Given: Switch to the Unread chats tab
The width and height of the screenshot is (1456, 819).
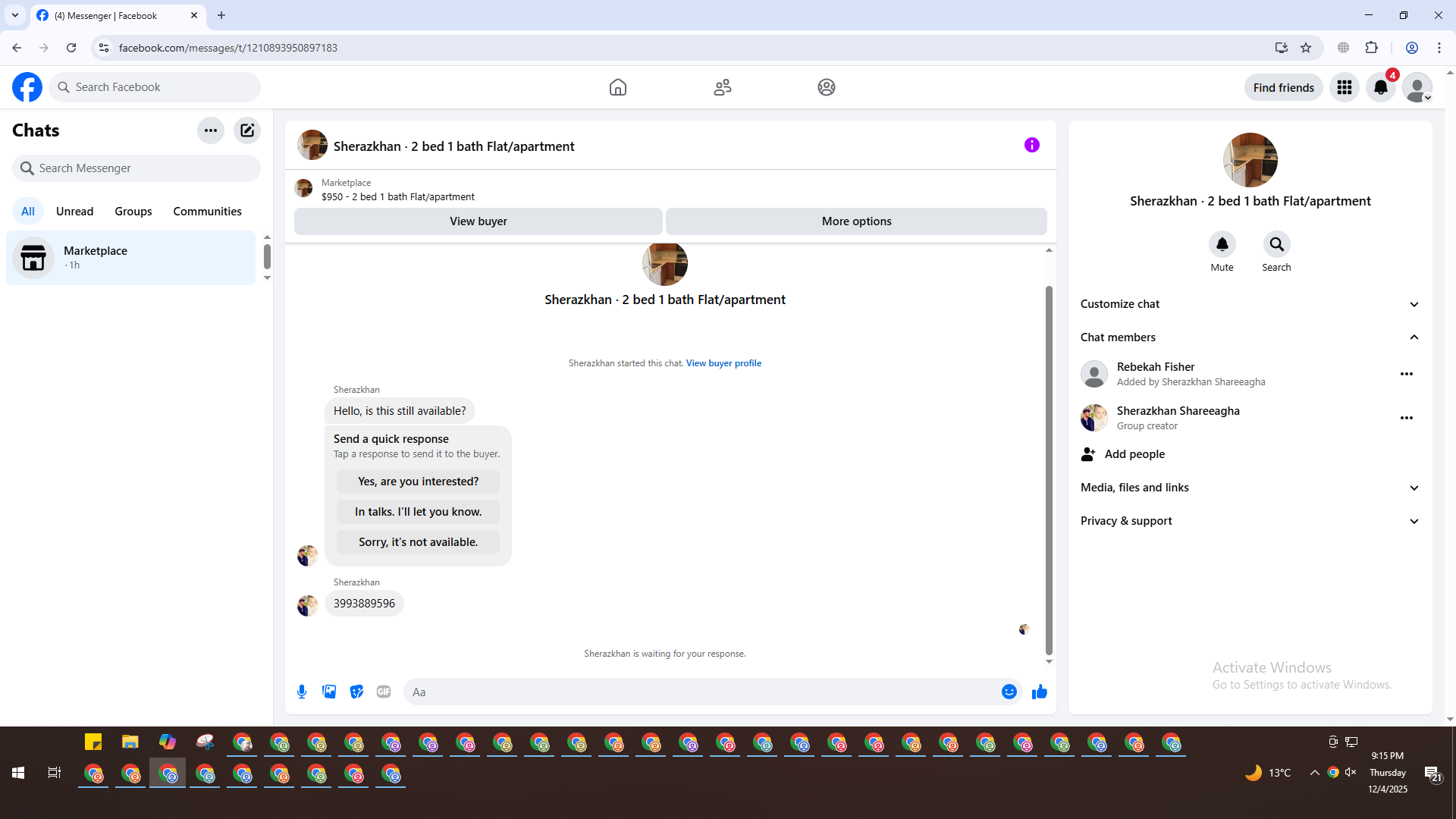Looking at the screenshot, I should pos(74,212).
